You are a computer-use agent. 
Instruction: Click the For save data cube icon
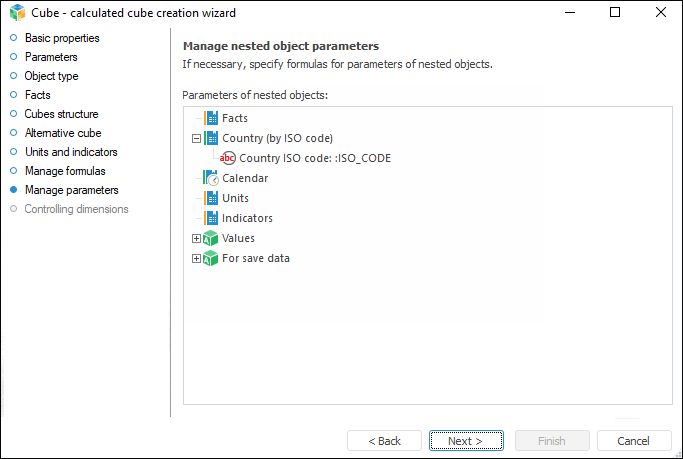coord(211,258)
